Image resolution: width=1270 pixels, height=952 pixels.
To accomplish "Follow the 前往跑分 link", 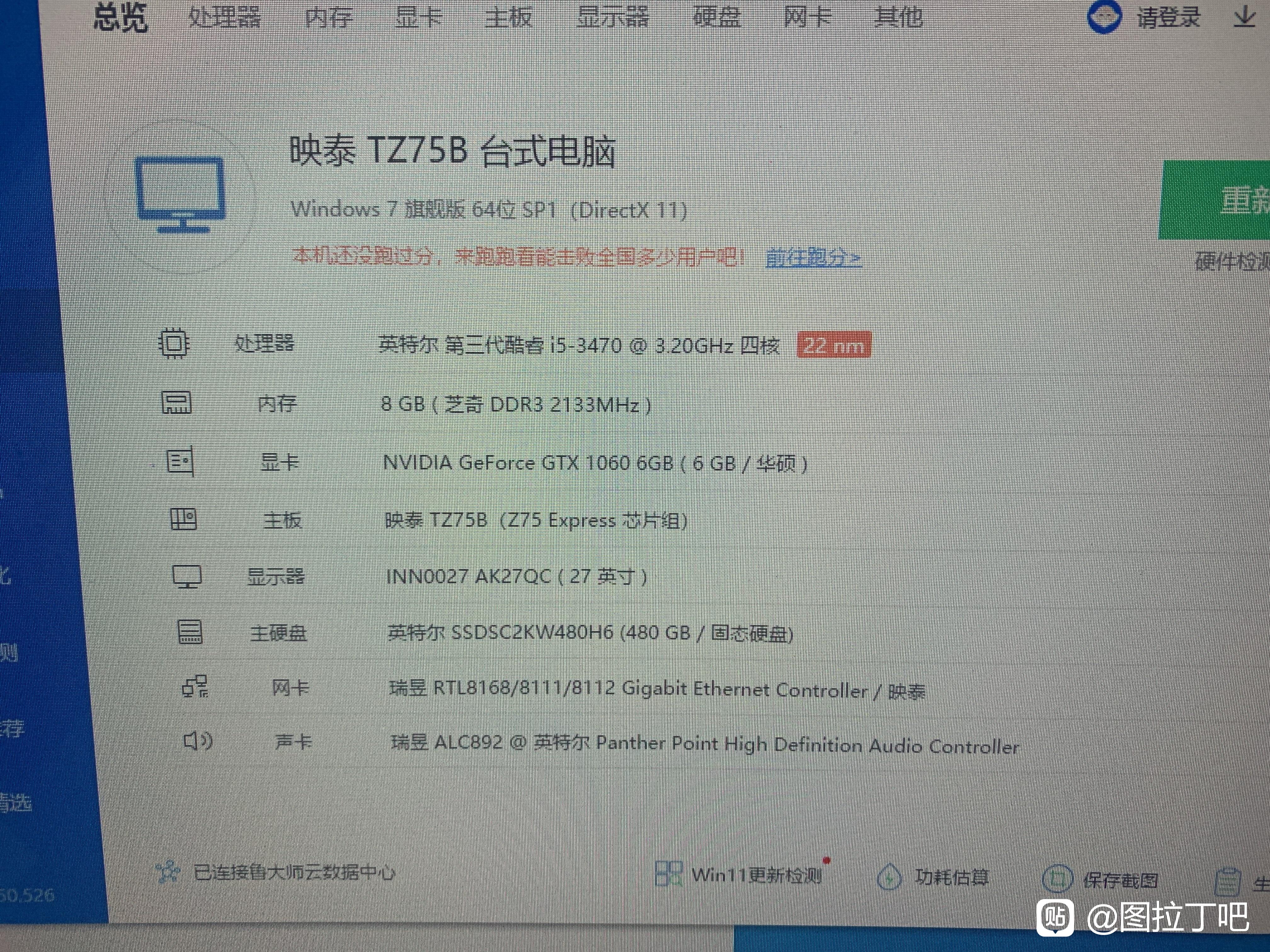I will click(814, 258).
